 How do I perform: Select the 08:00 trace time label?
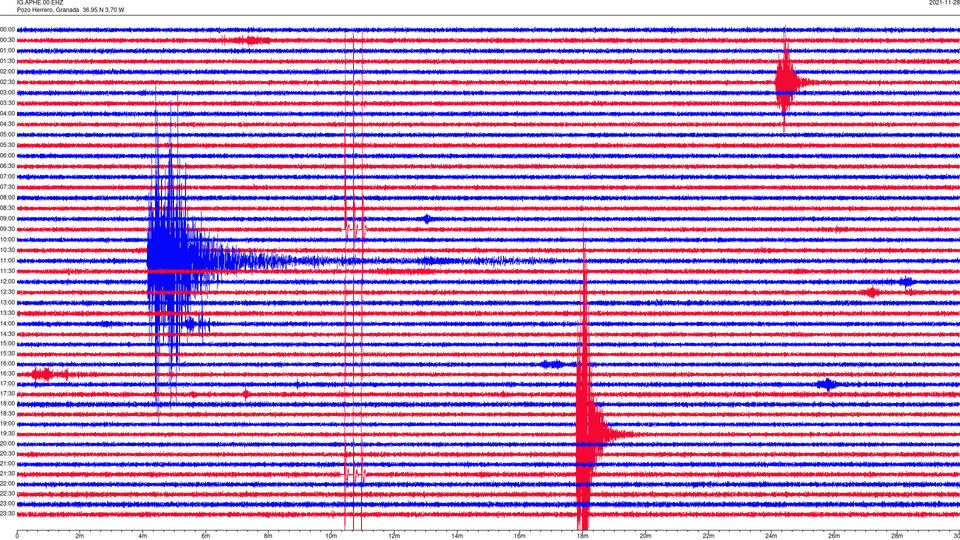pos(7,198)
